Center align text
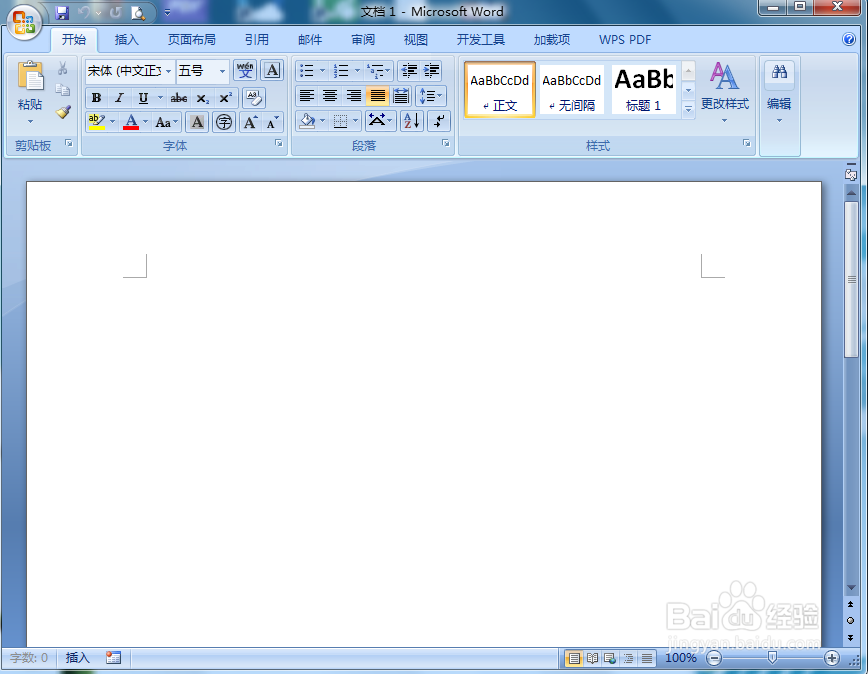The image size is (868, 674). [330, 96]
